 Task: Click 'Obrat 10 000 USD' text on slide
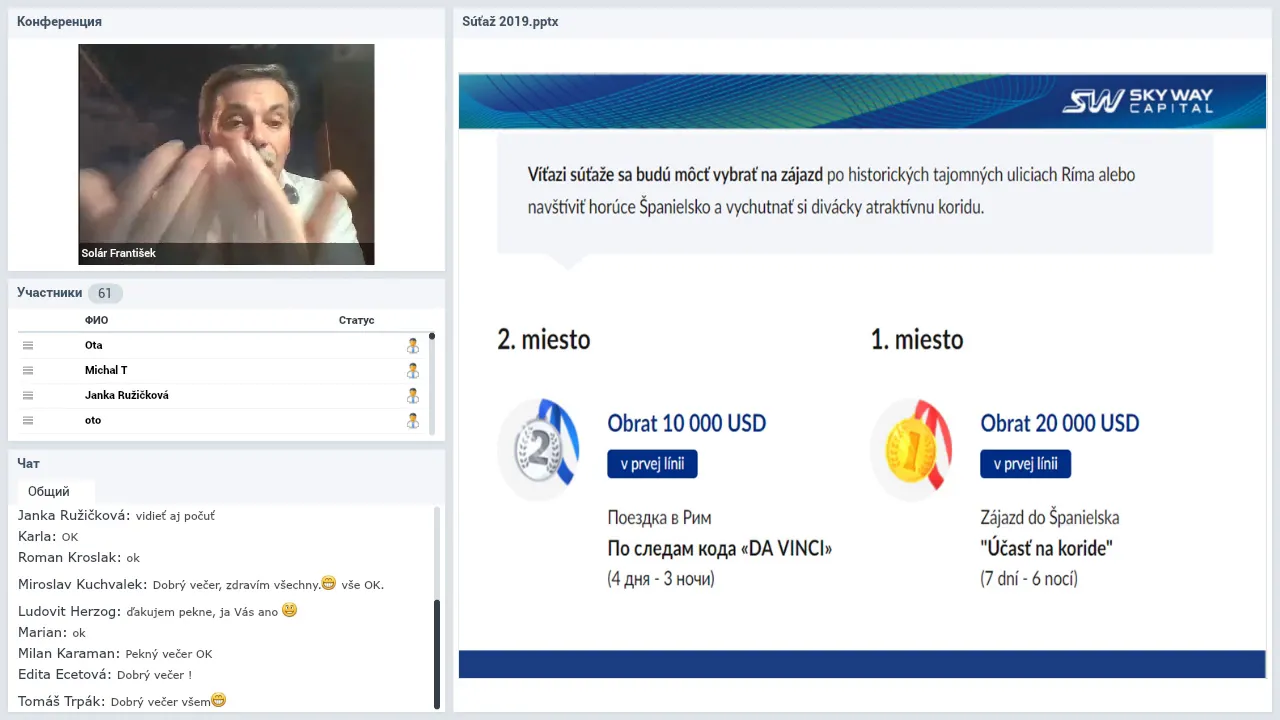point(687,423)
